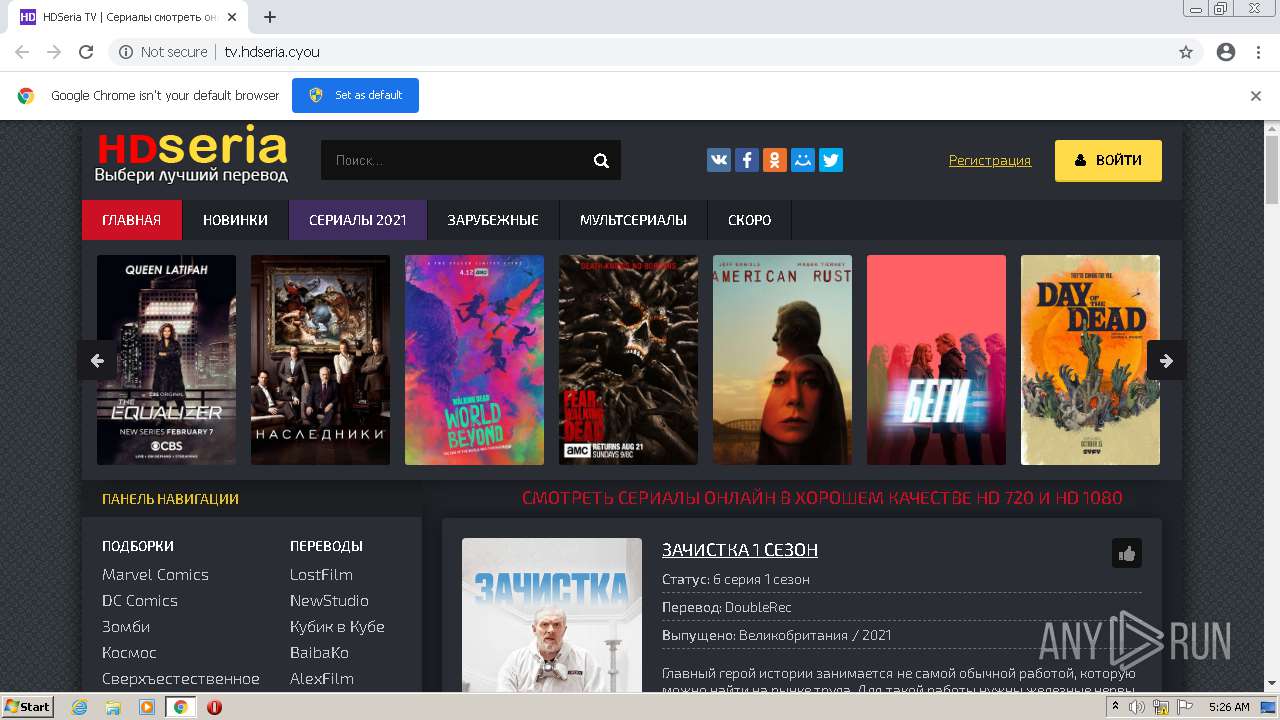
Task: Click the HDseria site logo
Action: pos(191,157)
